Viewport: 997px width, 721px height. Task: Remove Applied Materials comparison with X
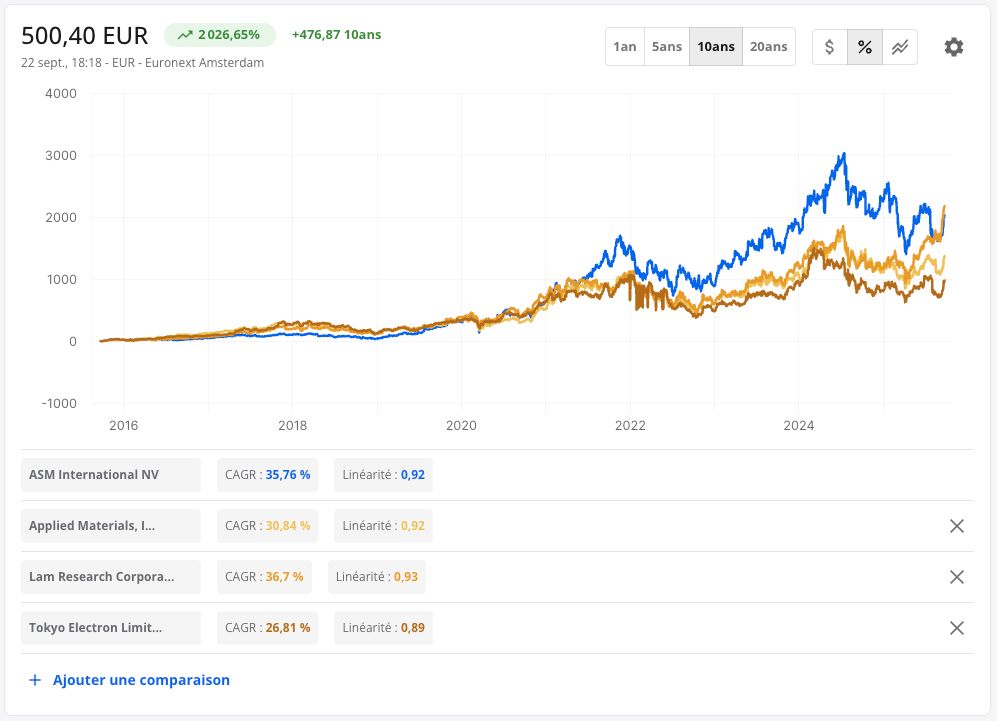(956, 526)
